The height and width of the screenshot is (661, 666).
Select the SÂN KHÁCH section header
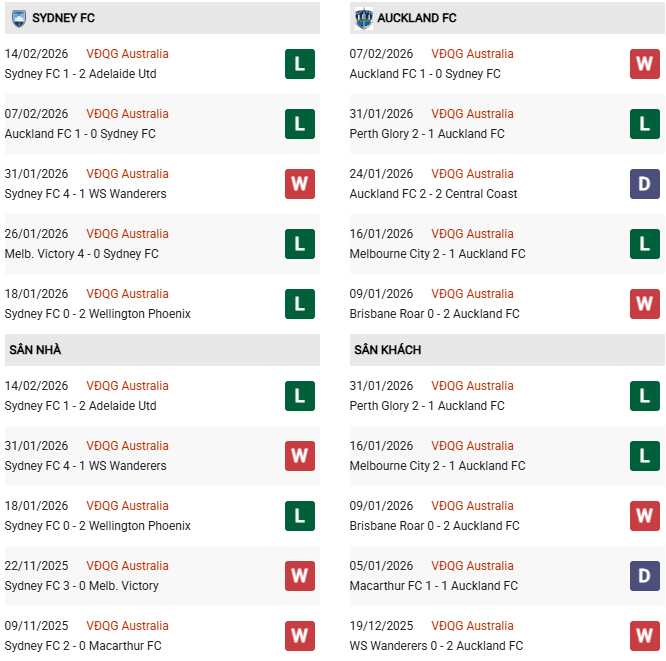pyautogui.click(x=387, y=350)
